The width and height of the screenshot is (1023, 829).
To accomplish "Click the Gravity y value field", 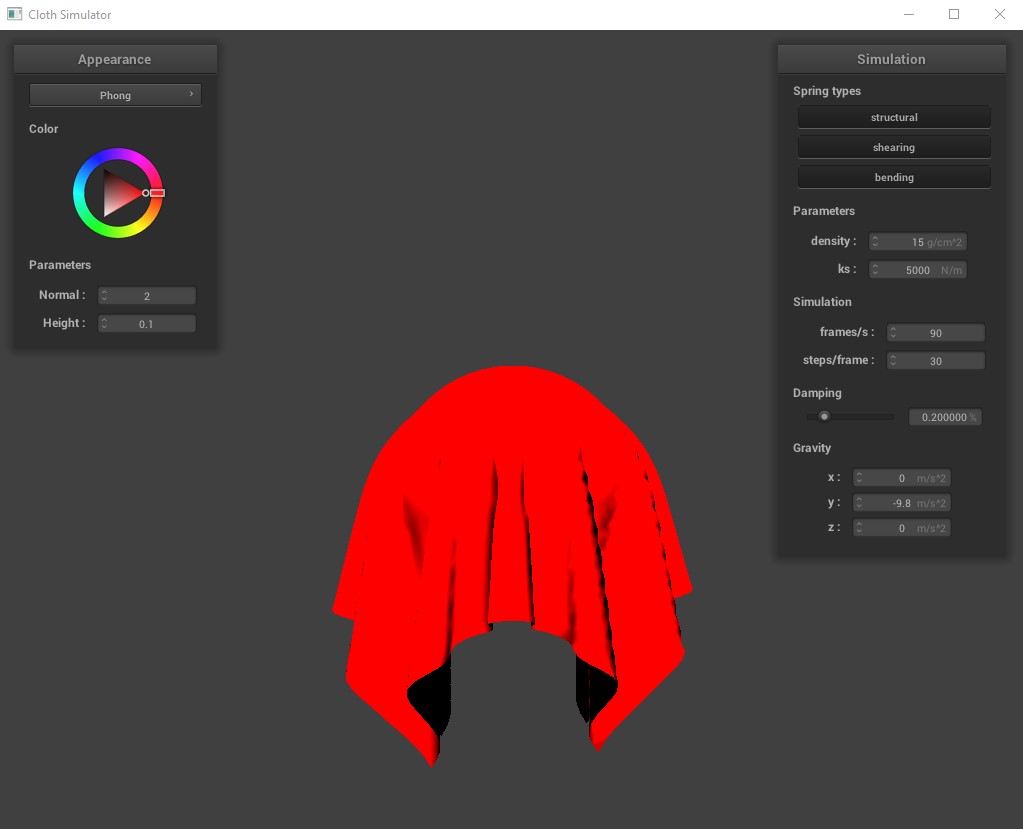I will tap(902, 503).
